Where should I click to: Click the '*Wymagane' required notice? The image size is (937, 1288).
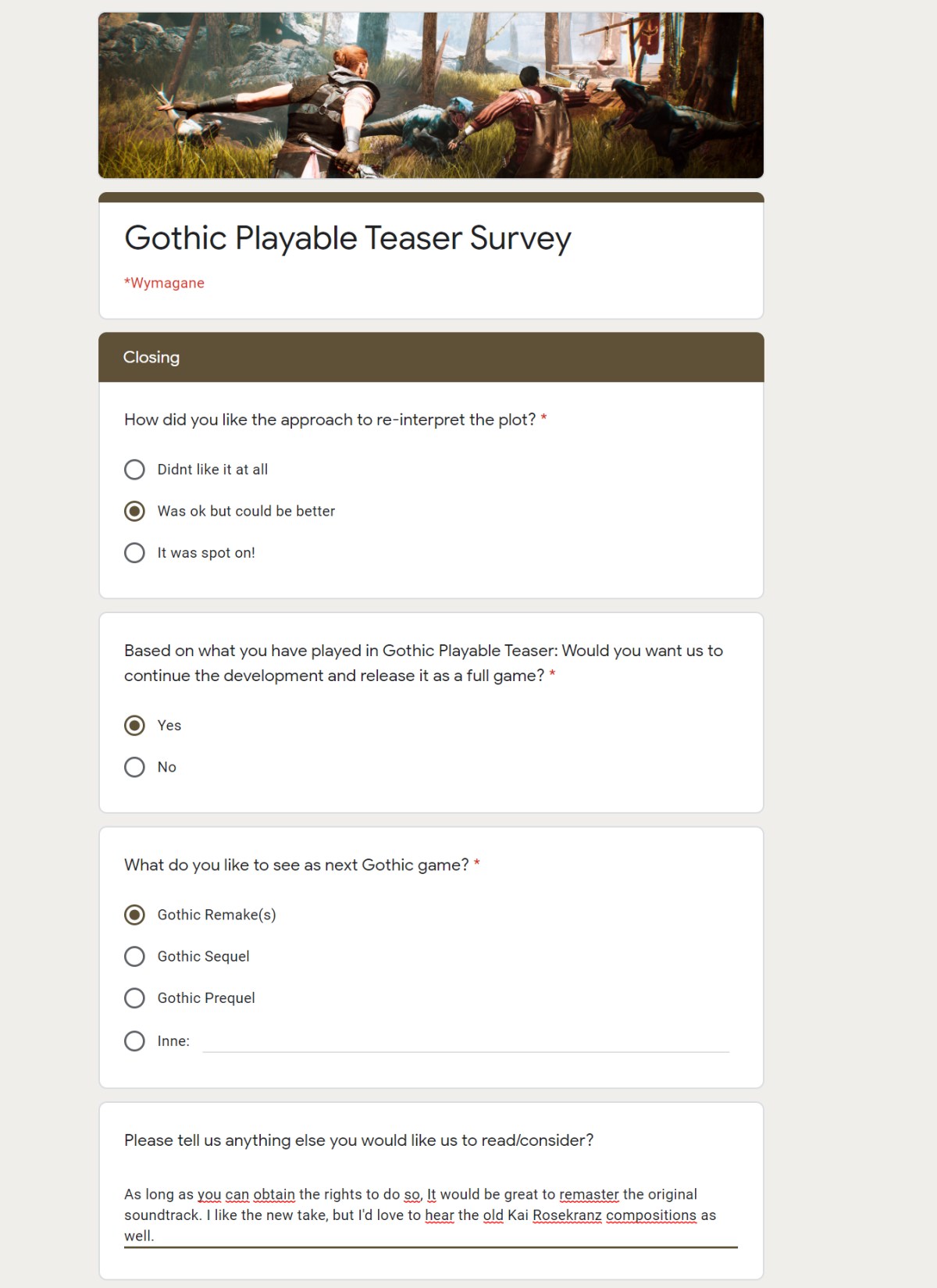(x=164, y=283)
